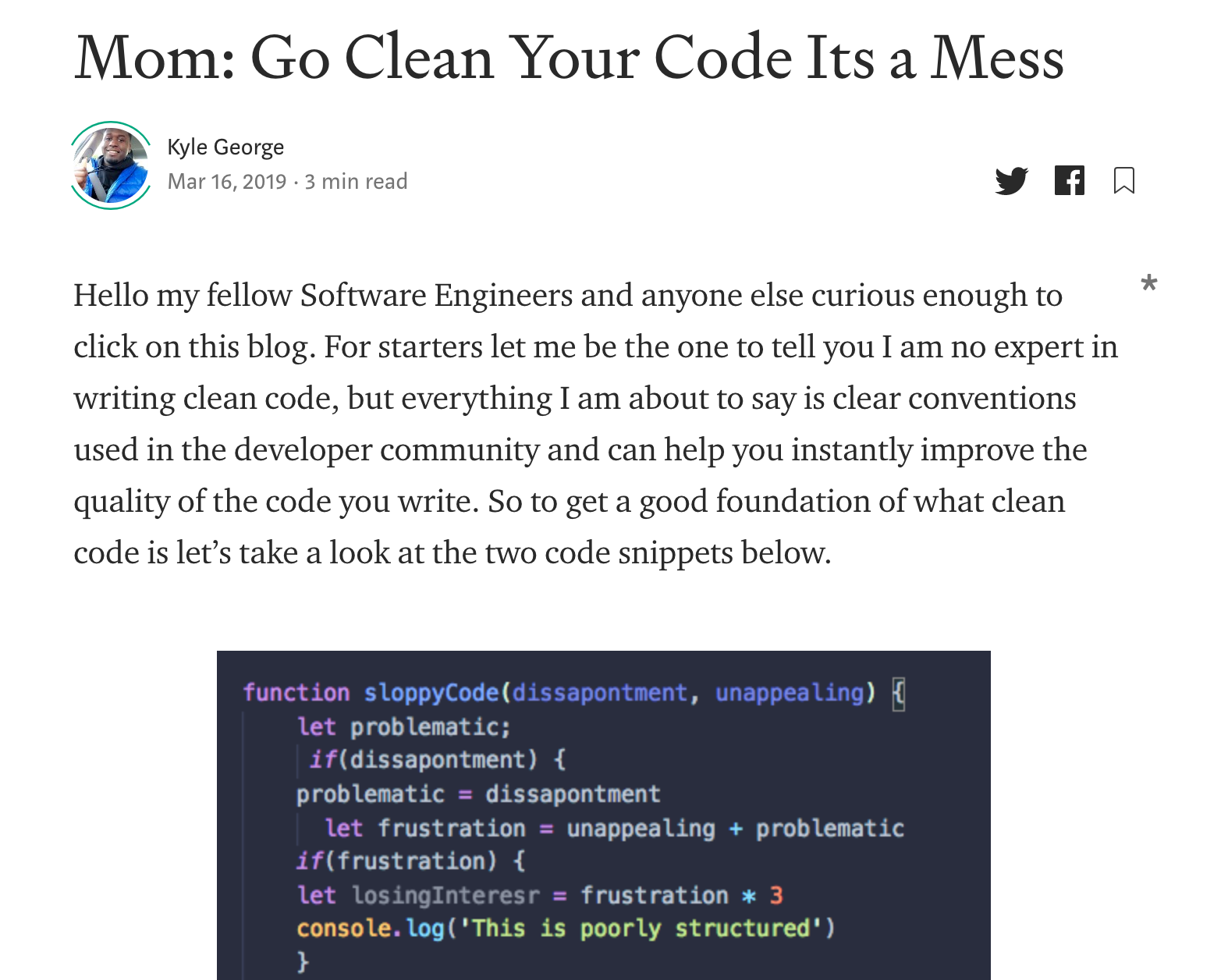Viewport: 1228px width, 980px height.
Task: Share the article on Twitter
Action: (1012, 181)
